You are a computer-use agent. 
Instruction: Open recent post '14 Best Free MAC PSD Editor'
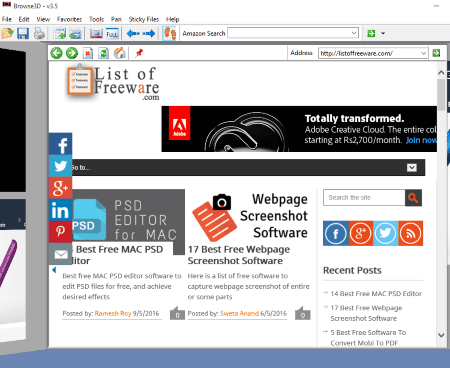376,294
